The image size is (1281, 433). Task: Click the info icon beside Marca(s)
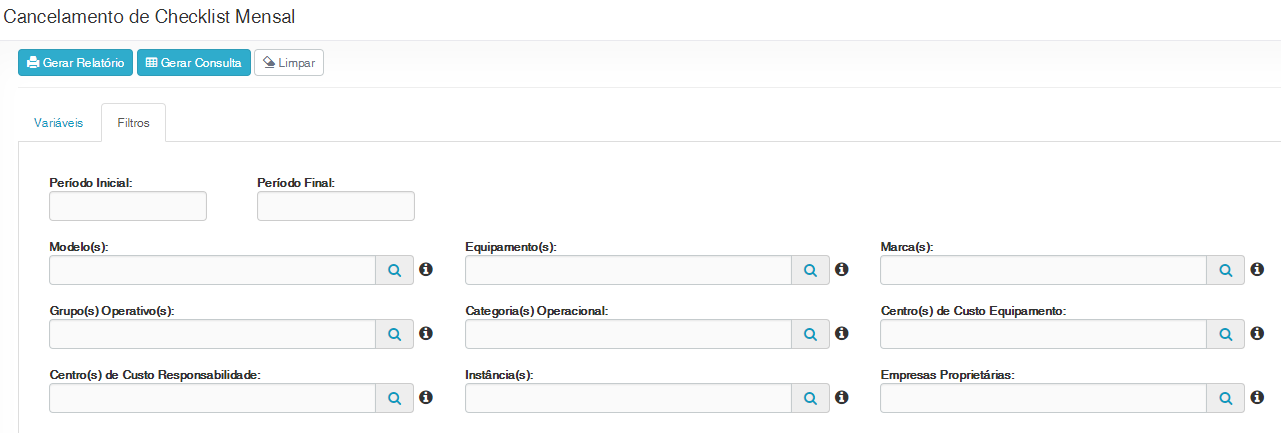click(x=1257, y=269)
